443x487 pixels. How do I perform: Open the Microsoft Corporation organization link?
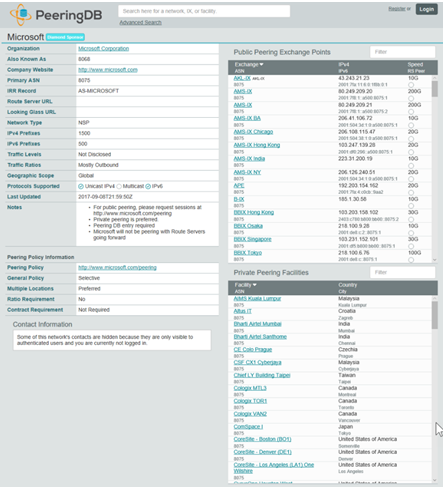point(104,49)
